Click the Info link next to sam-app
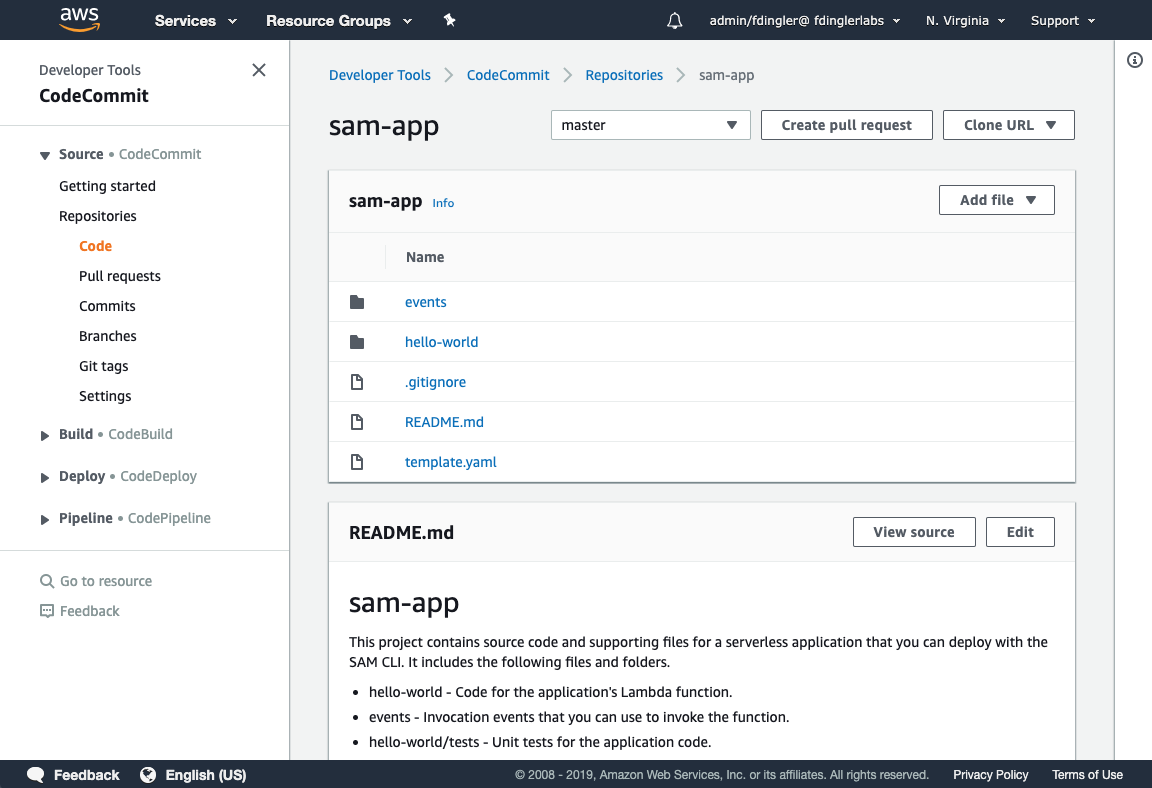1152x788 pixels. pyautogui.click(x=443, y=203)
